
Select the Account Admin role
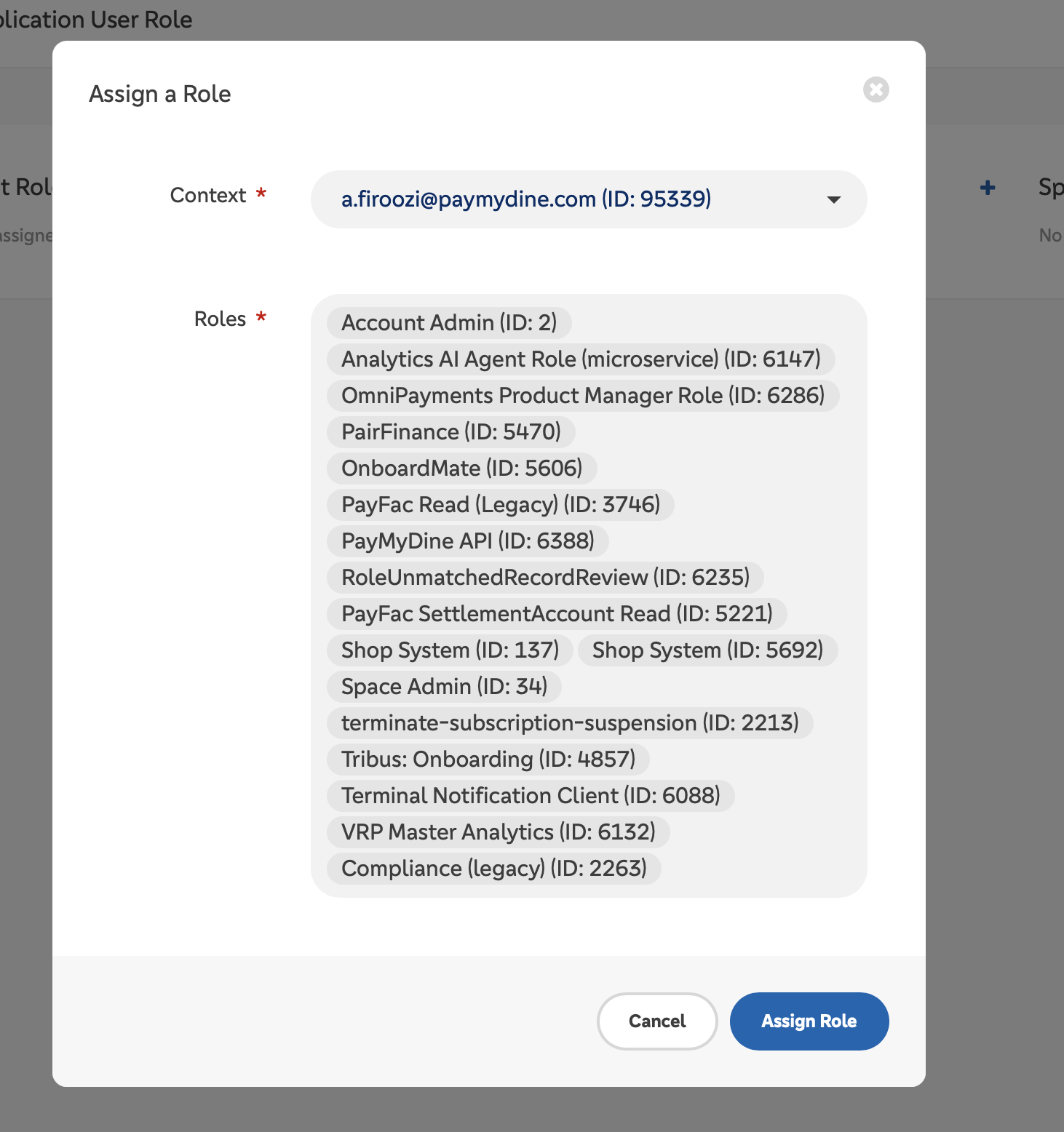point(449,322)
